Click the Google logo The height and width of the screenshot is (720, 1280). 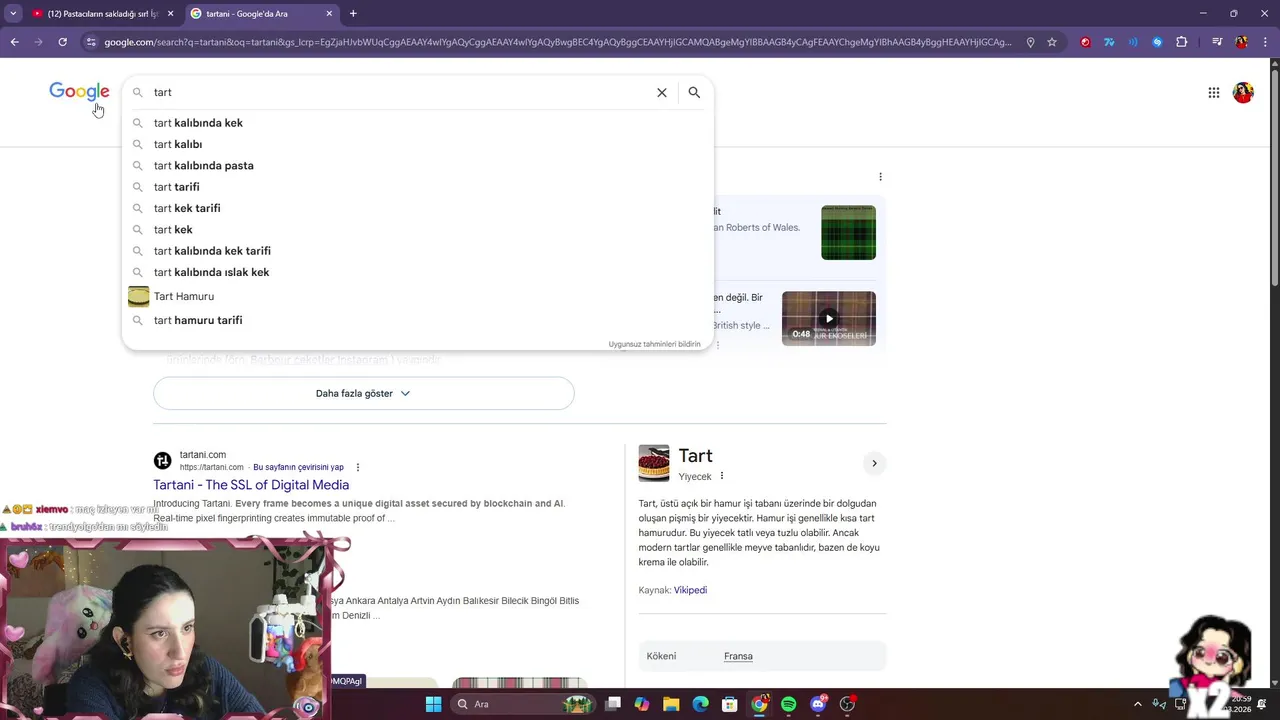tap(79, 92)
